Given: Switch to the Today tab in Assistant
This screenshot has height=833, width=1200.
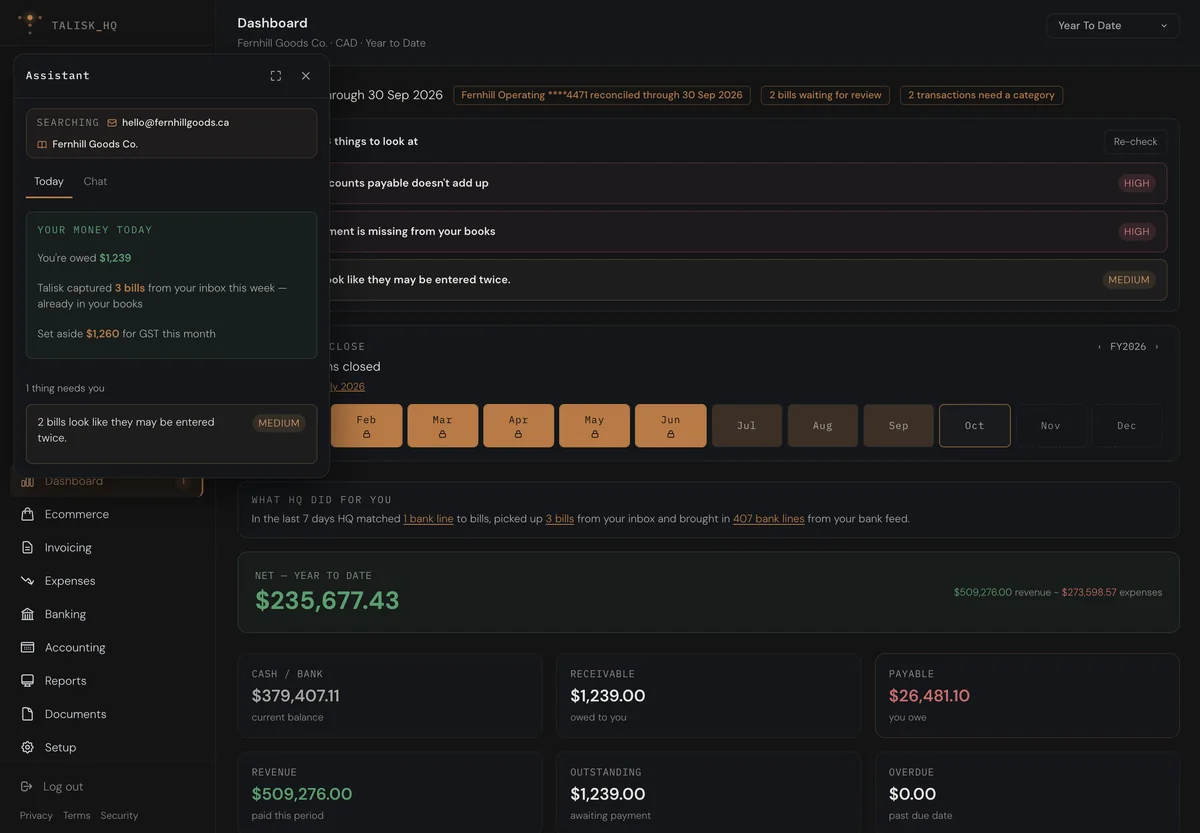Looking at the screenshot, I should click(49, 182).
